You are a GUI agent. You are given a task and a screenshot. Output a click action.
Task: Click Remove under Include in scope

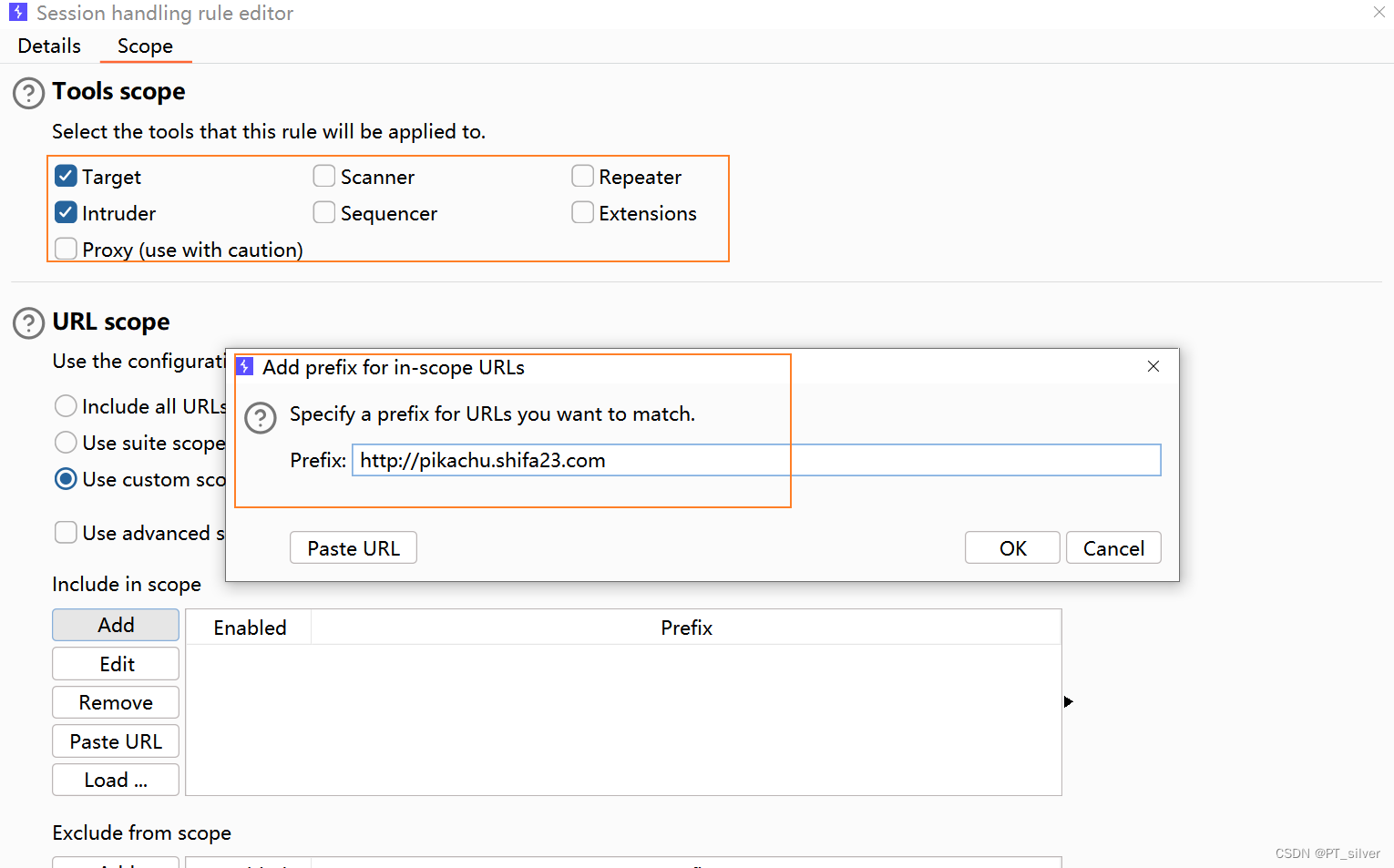pos(116,702)
